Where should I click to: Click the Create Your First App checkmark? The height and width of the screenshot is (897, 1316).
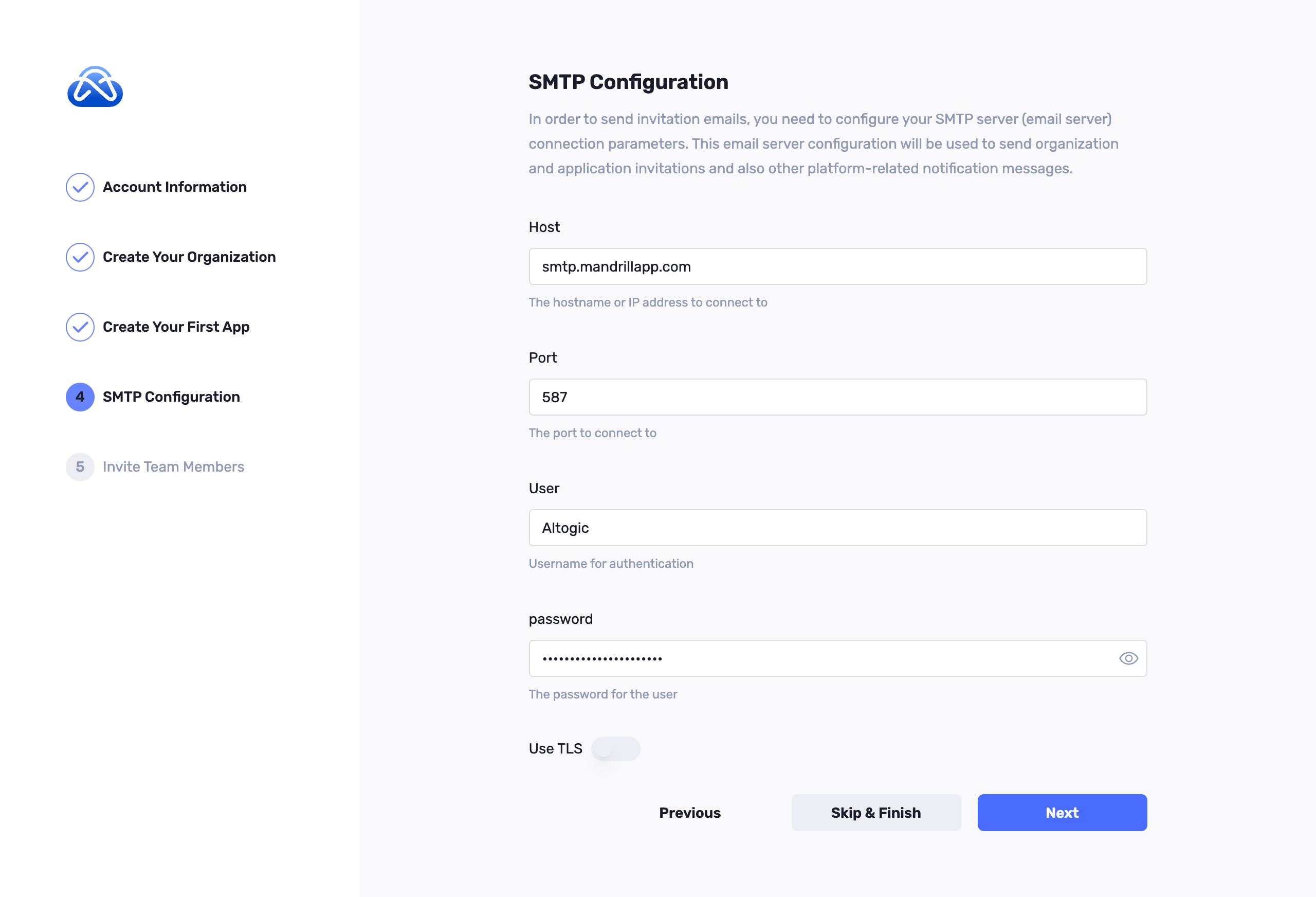point(80,327)
